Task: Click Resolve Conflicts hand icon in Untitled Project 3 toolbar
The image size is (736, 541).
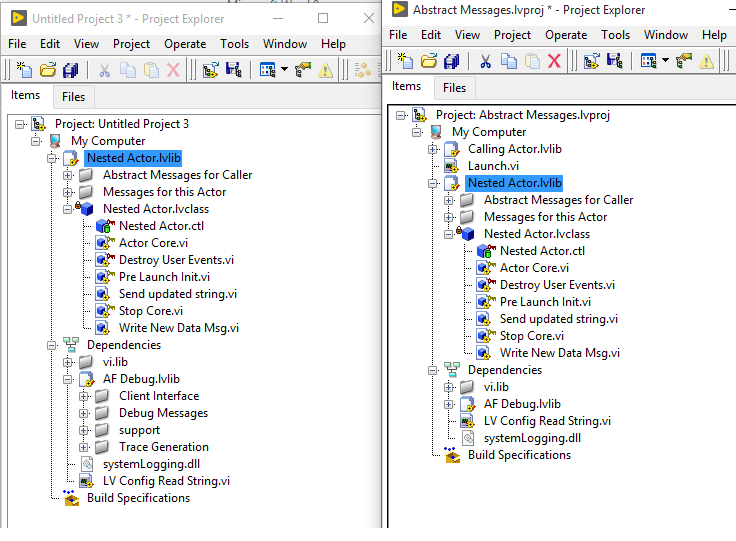Action: [303, 70]
